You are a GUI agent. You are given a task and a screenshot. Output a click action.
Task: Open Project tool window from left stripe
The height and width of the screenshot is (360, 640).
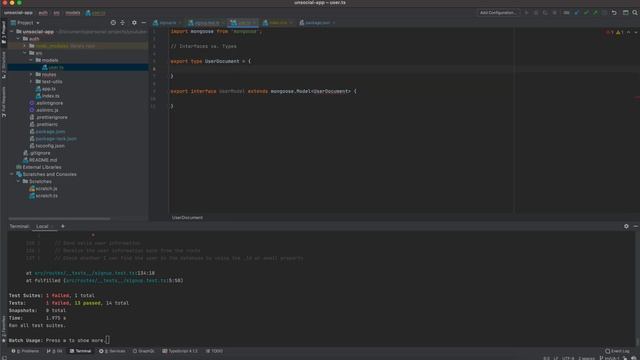pyautogui.click(x=4, y=32)
